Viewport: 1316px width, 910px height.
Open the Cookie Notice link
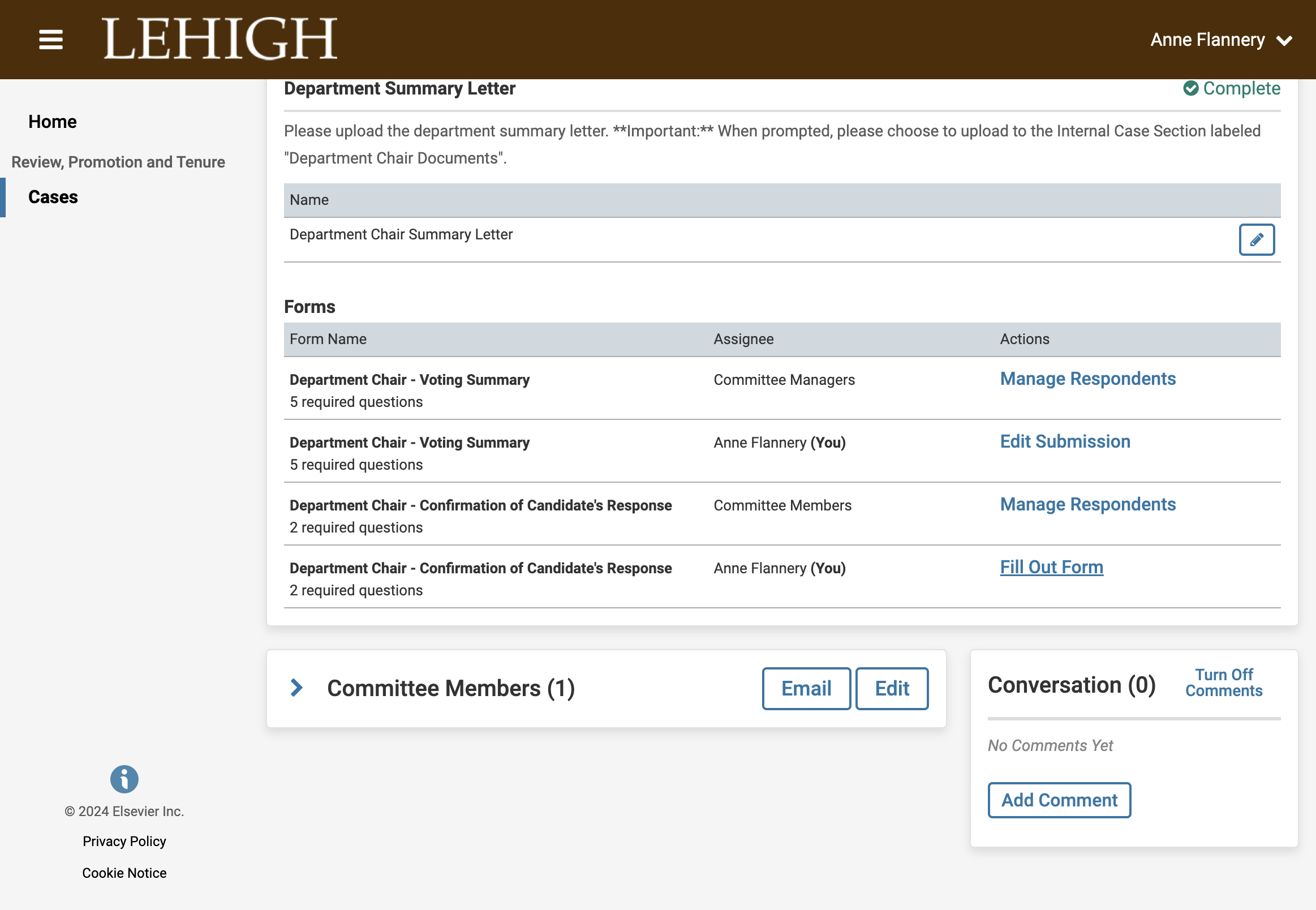[124, 873]
